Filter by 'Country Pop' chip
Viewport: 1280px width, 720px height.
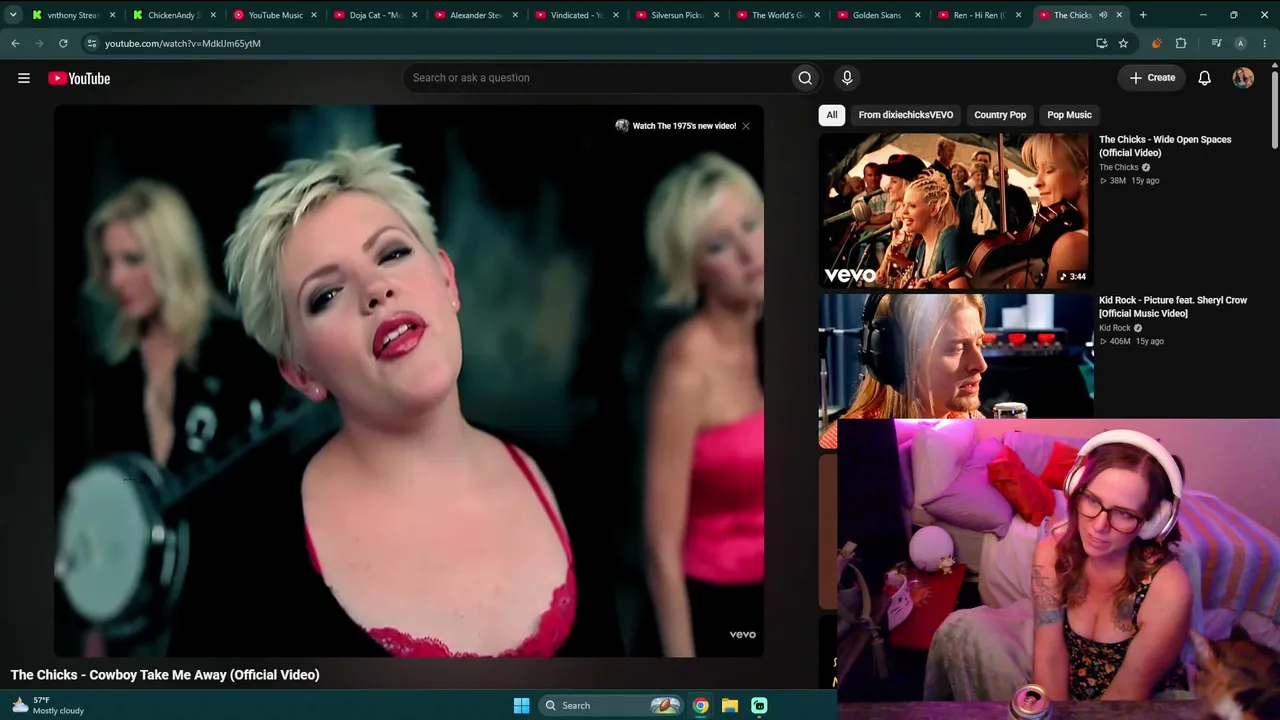[x=1000, y=115]
